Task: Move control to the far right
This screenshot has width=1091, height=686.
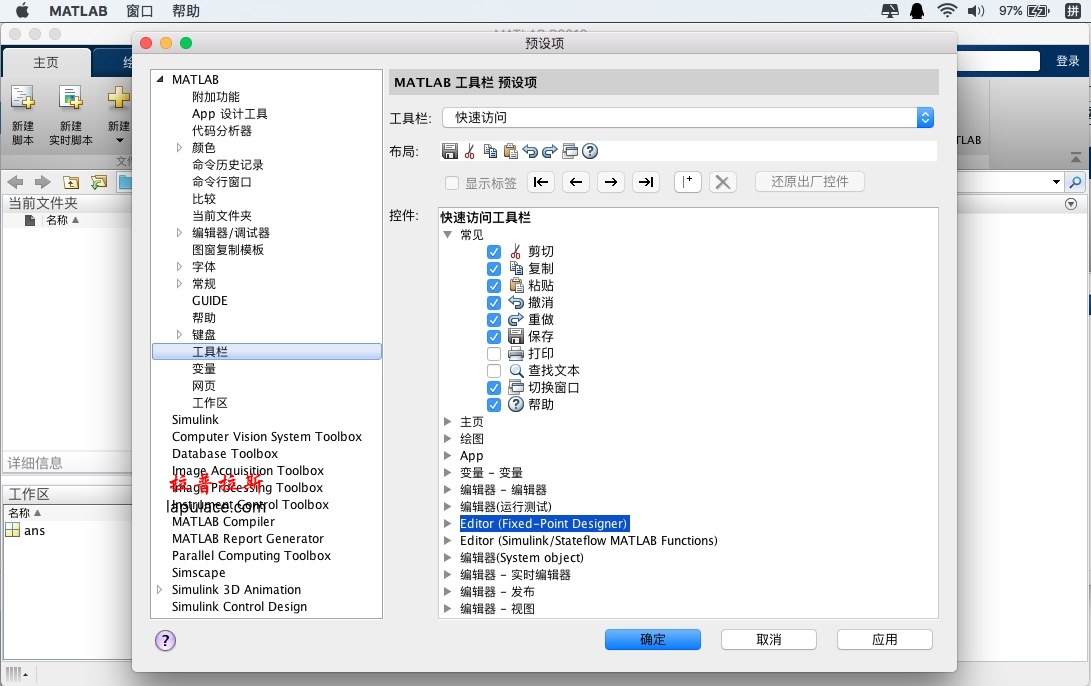Action: click(x=646, y=182)
